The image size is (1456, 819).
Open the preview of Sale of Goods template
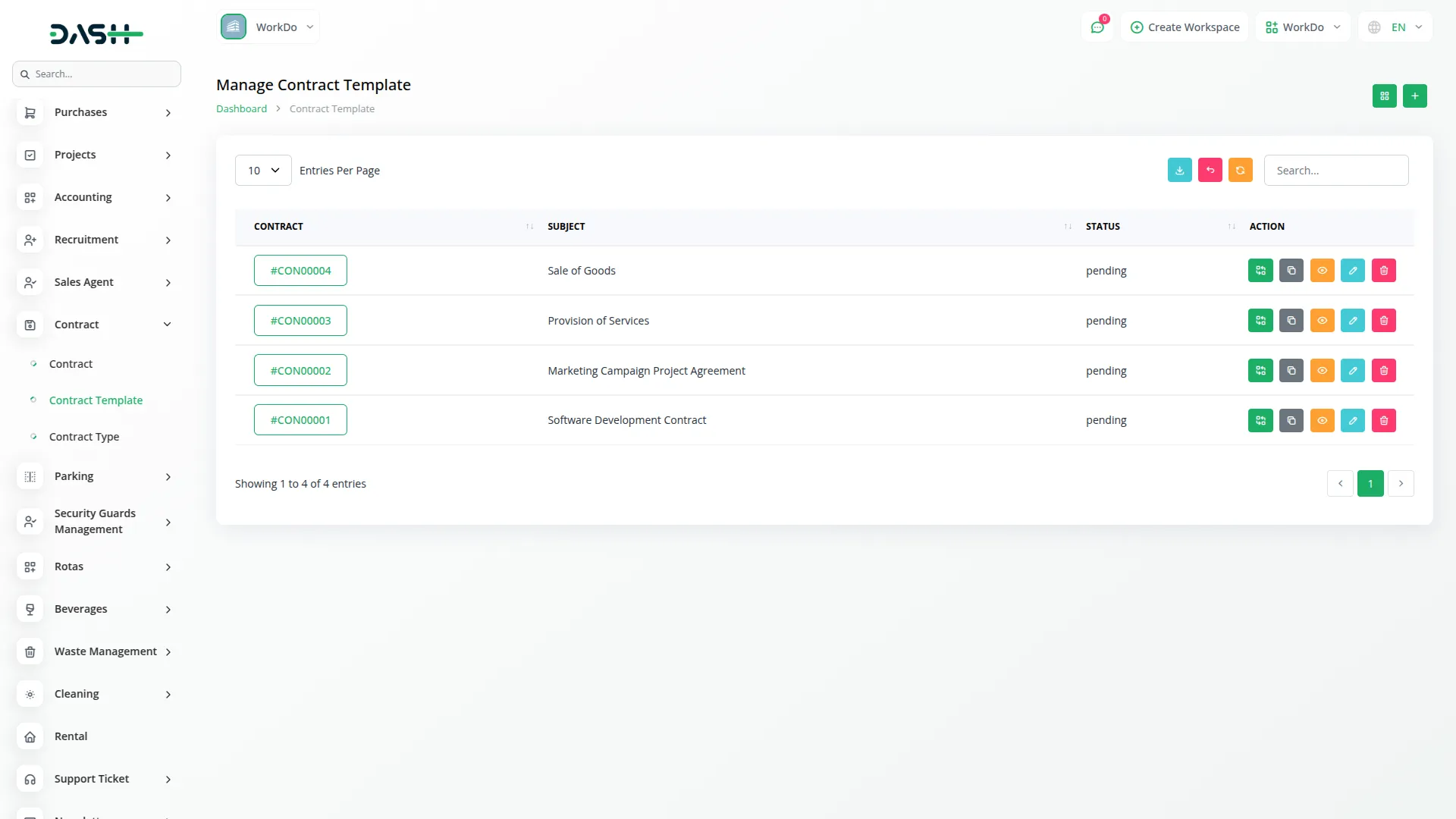(x=1323, y=270)
